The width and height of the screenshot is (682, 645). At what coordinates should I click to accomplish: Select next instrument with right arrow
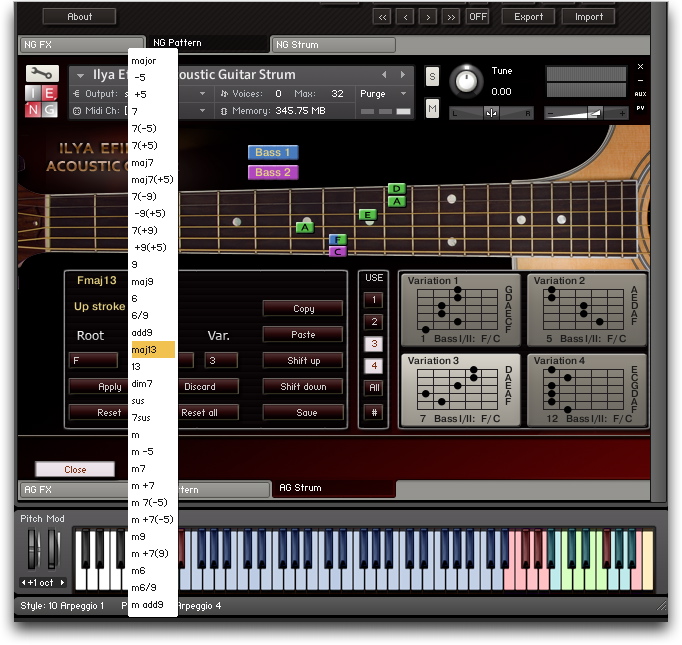click(x=403, y=75)
